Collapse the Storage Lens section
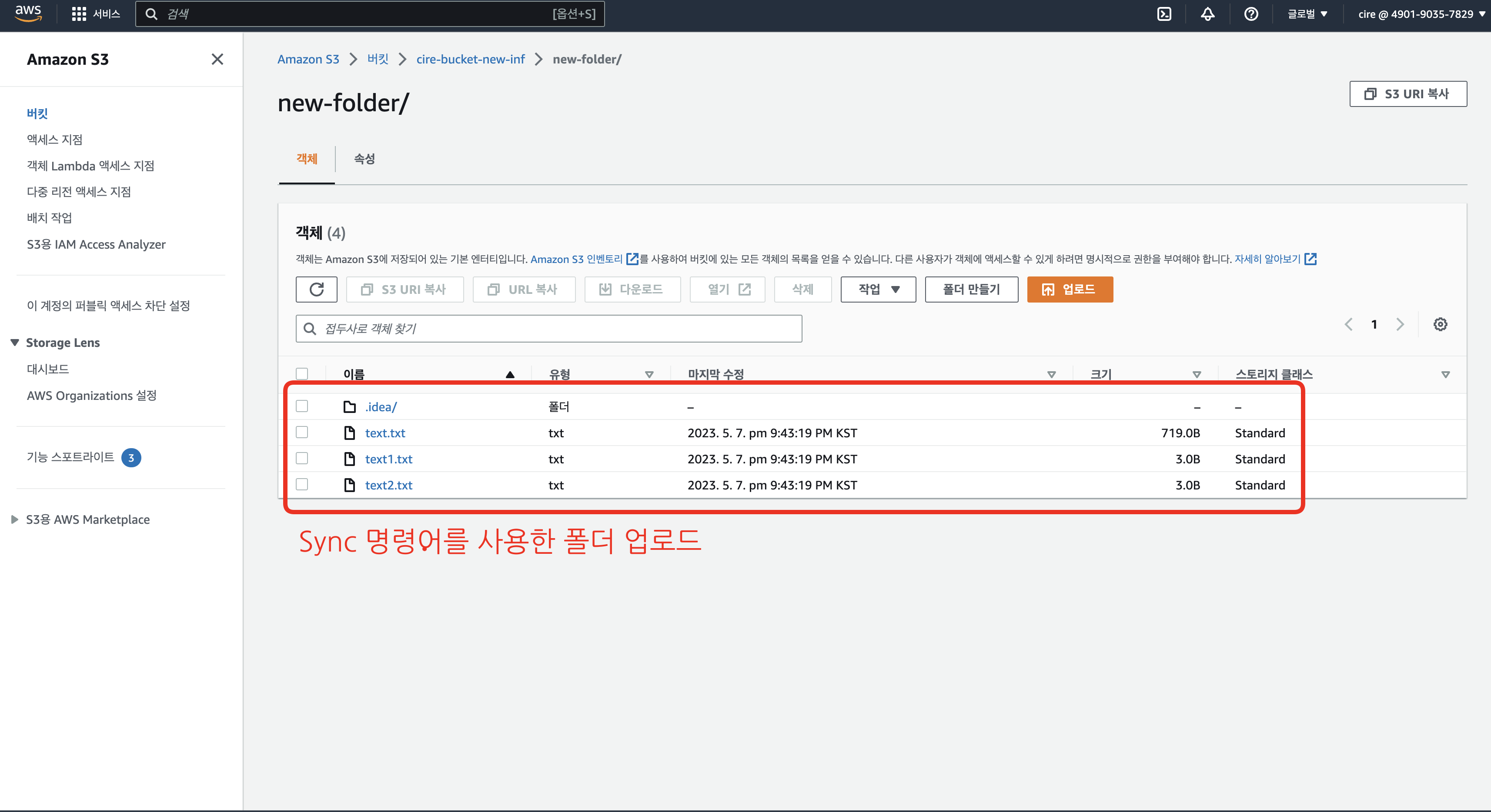This screenshot has width=1491, height=812. coord(15,343)
